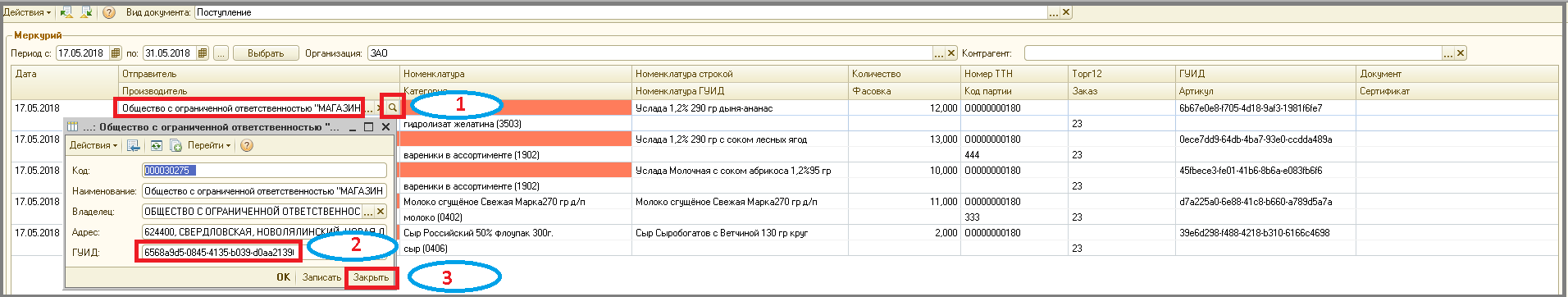
Task: Click the Отправитель cell with Общество с ограниченной
Action: (x=240, y=108)
